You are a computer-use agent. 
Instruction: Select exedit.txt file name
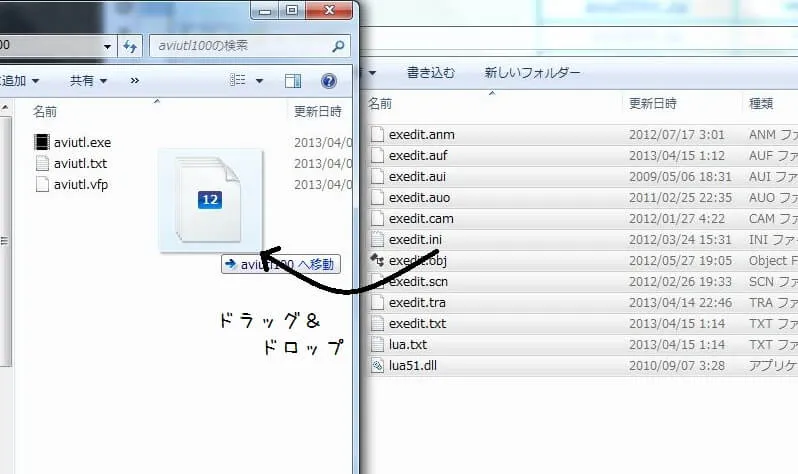click(417, 323)
